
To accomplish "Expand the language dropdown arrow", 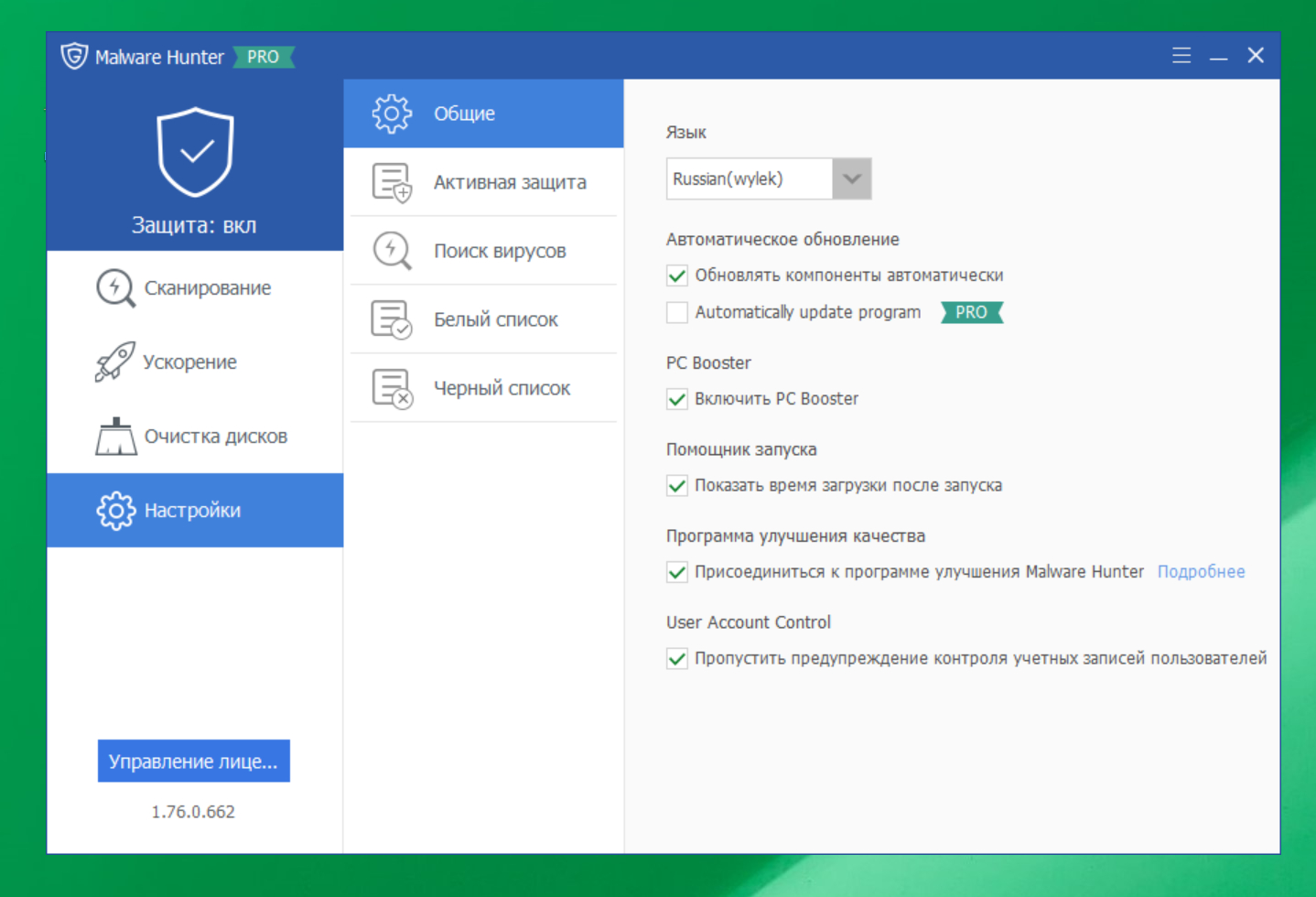I will pos(852,178).
